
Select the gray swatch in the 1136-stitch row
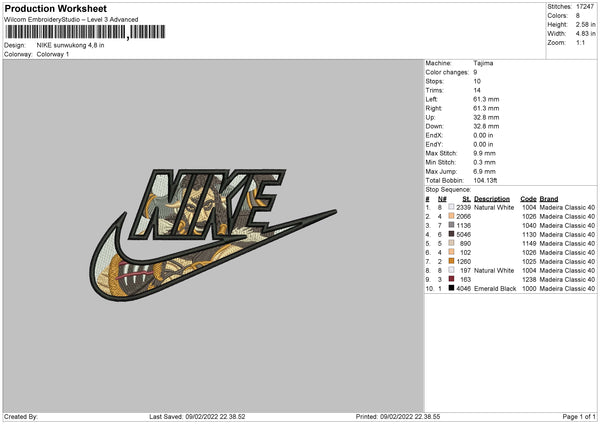(x=452, y=225)
